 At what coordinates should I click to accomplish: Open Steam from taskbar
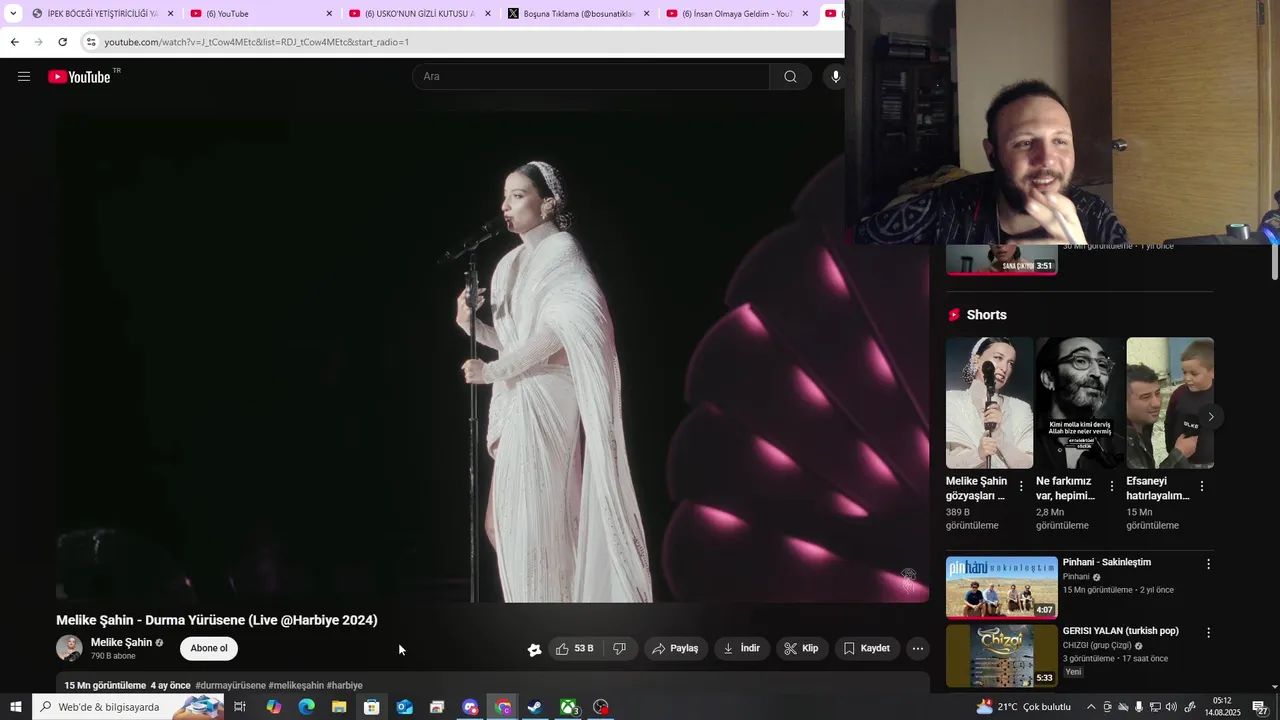[535, 707]
